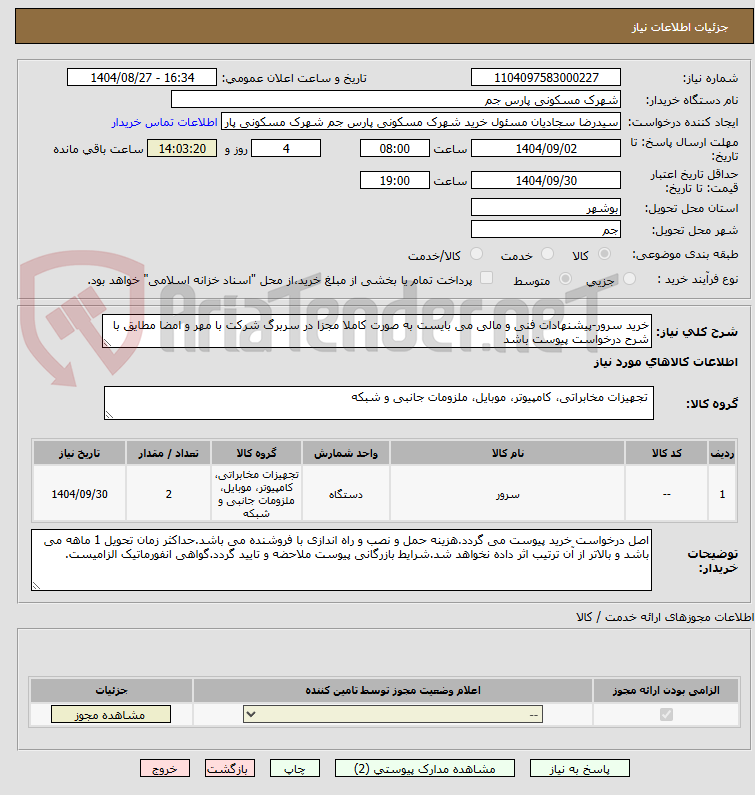Select the کالا/خدمت radio button

coord(476,254)
